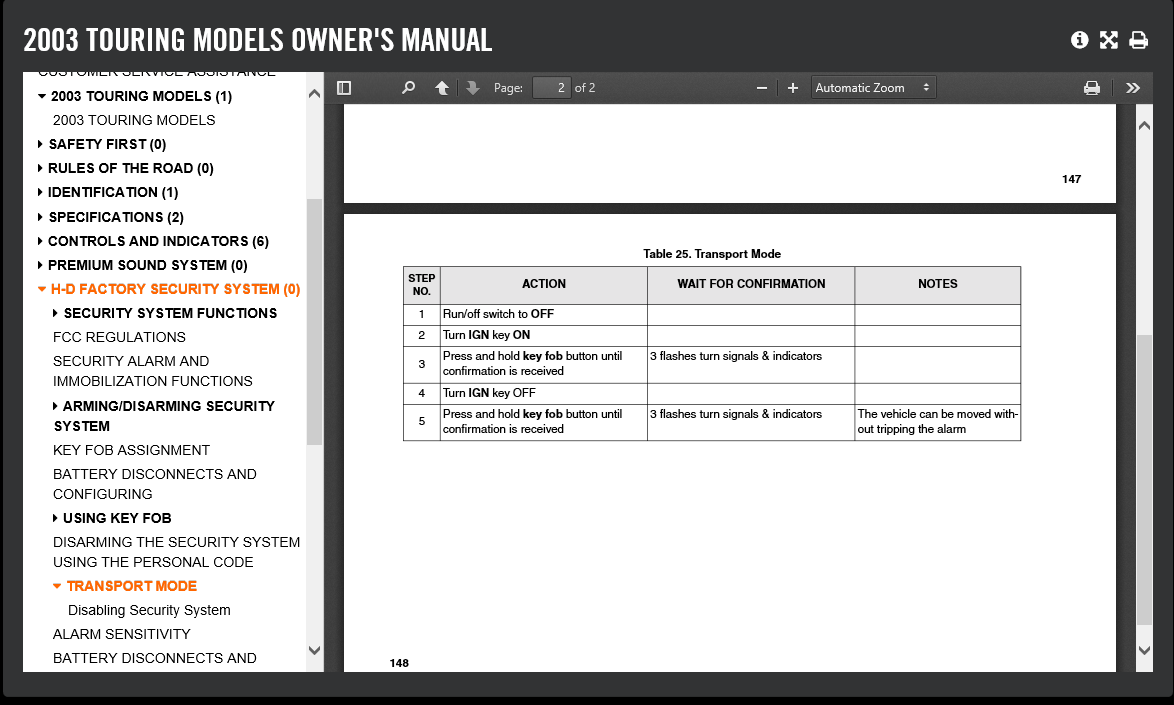
Task: Open the Automatic Zoom dropdown
Action: (873, 88)
